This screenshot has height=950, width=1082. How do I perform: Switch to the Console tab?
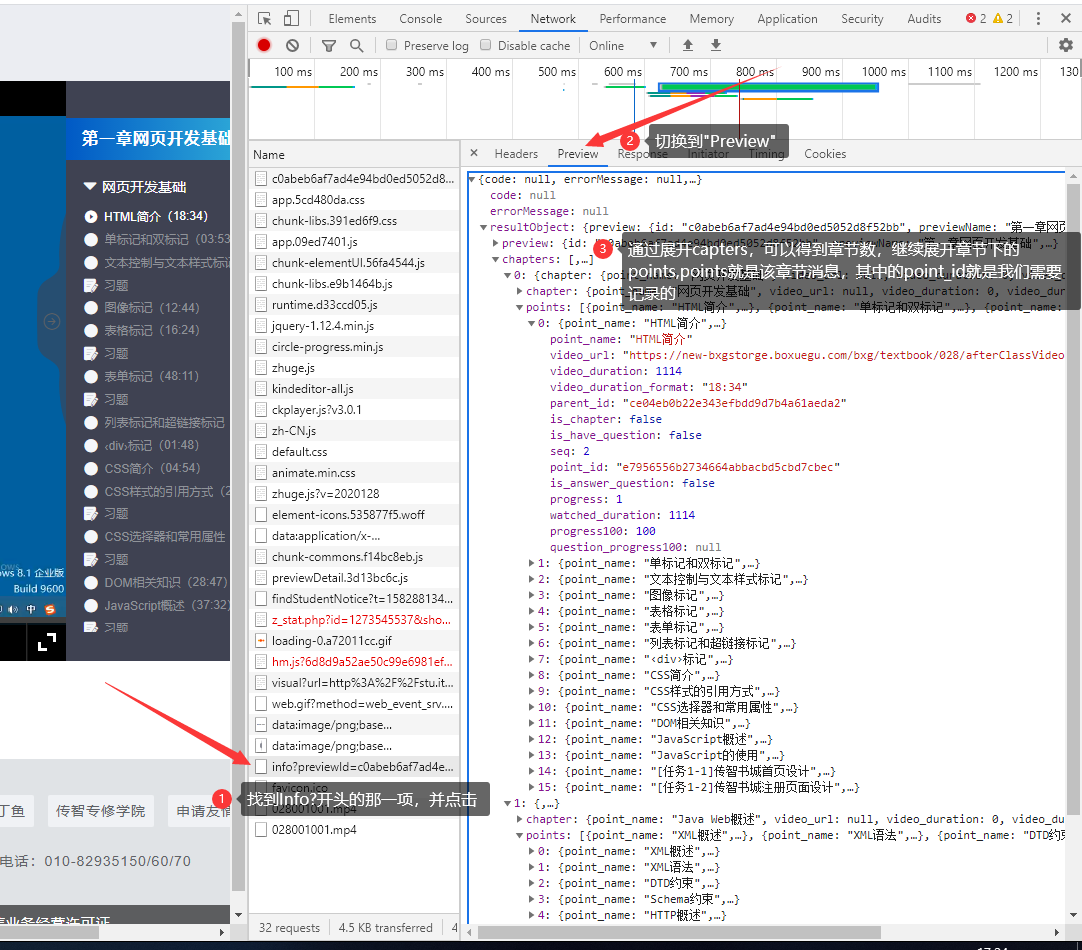pyautogui.click(x=420, y=18)
